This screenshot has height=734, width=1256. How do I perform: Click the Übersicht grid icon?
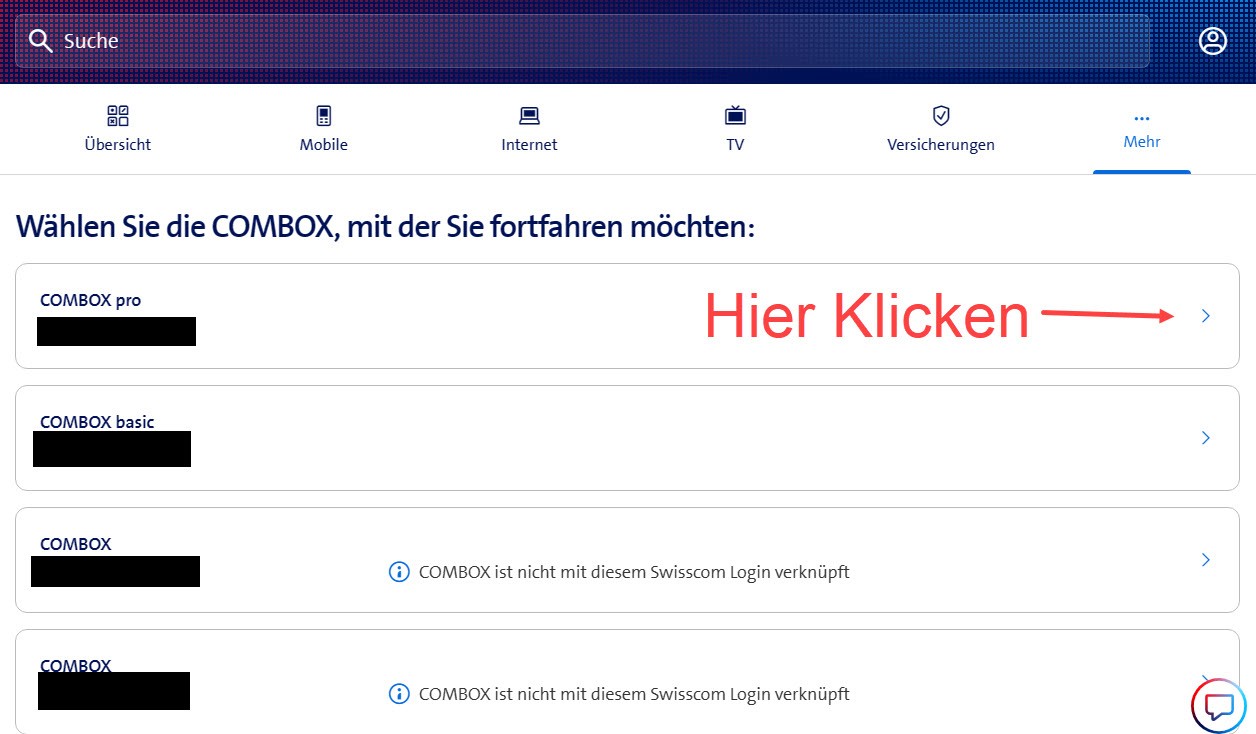point(118,116)
